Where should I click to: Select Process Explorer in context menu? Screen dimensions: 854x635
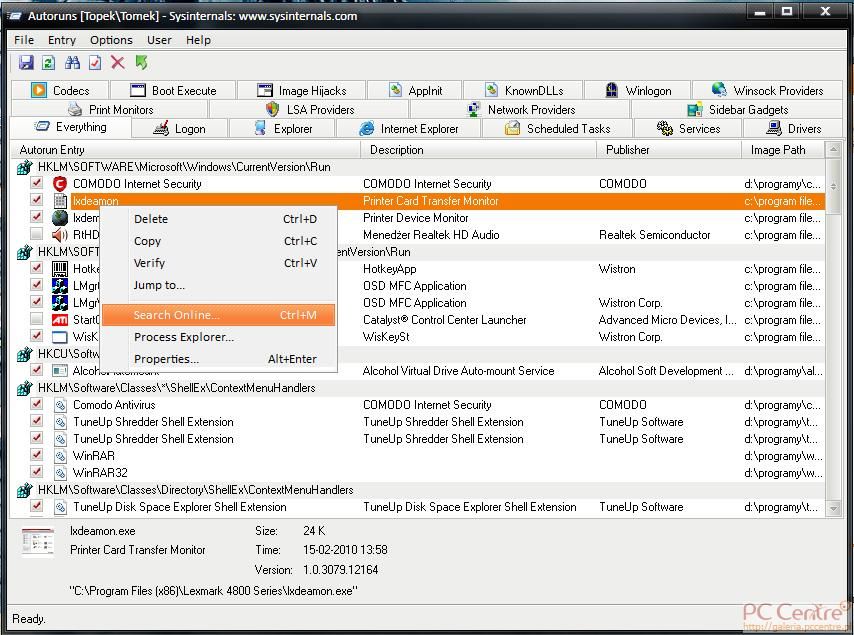(183, 337)
